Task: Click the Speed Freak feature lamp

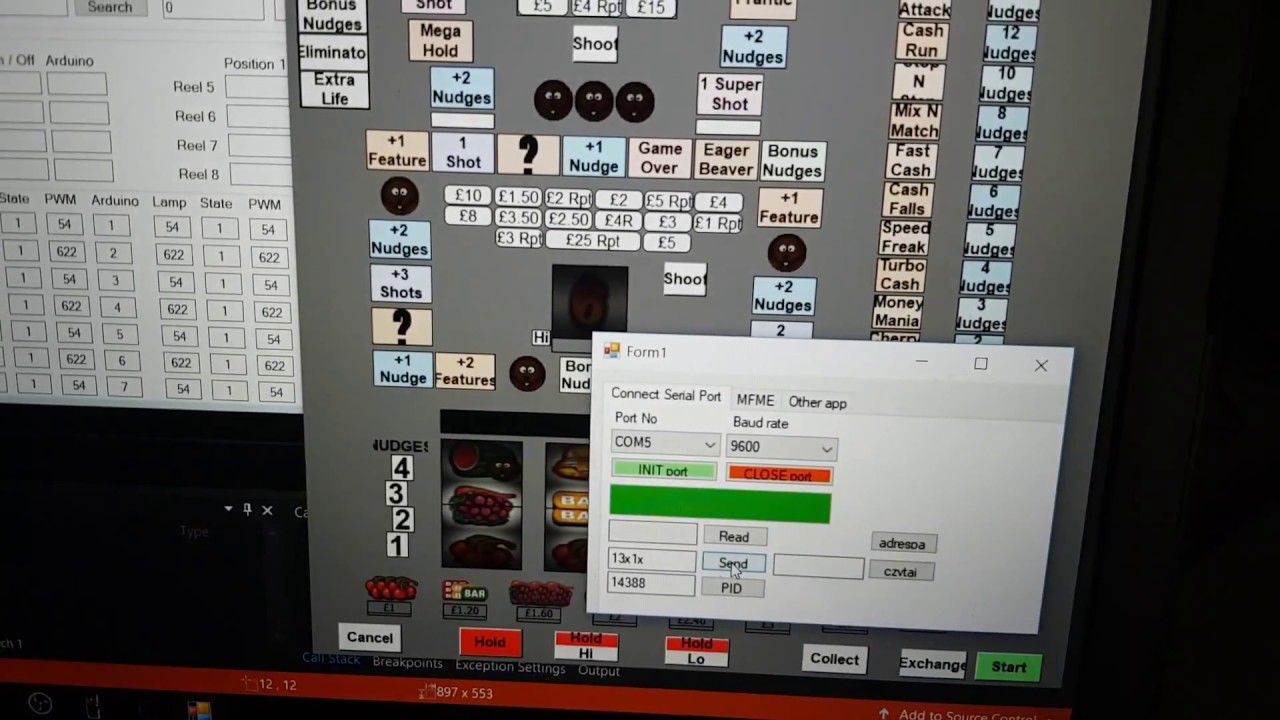Action: click(903, 237)
